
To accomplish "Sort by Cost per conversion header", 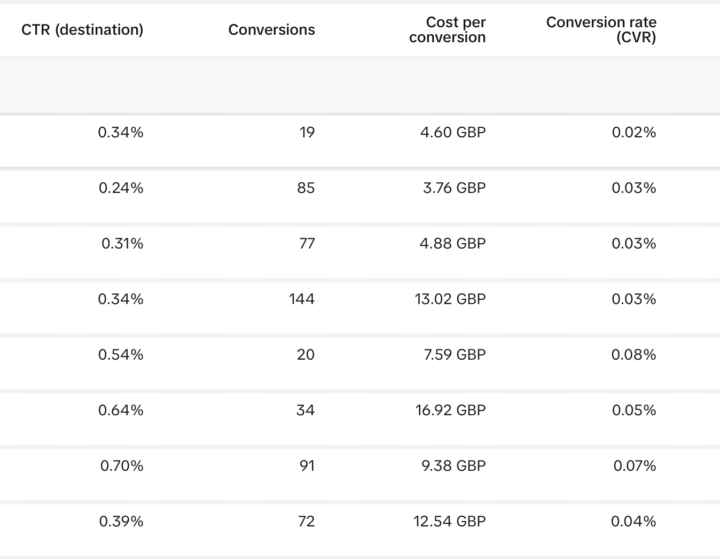I will click(447, 30).
